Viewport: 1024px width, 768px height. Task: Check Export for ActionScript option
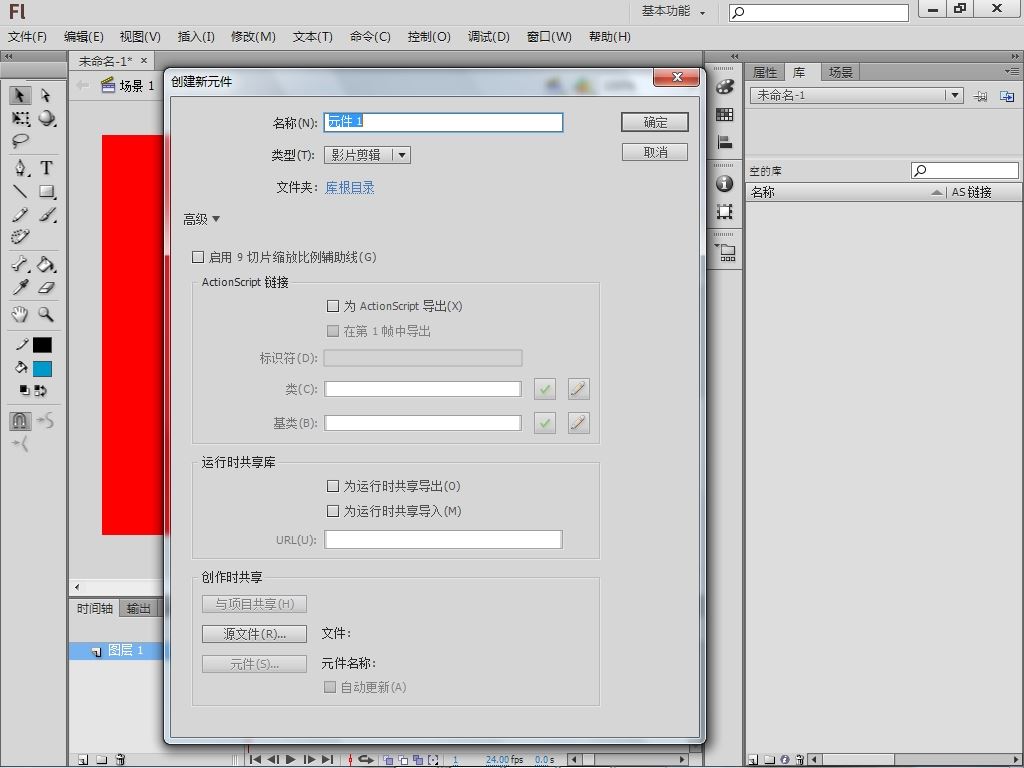click(333, 306)
